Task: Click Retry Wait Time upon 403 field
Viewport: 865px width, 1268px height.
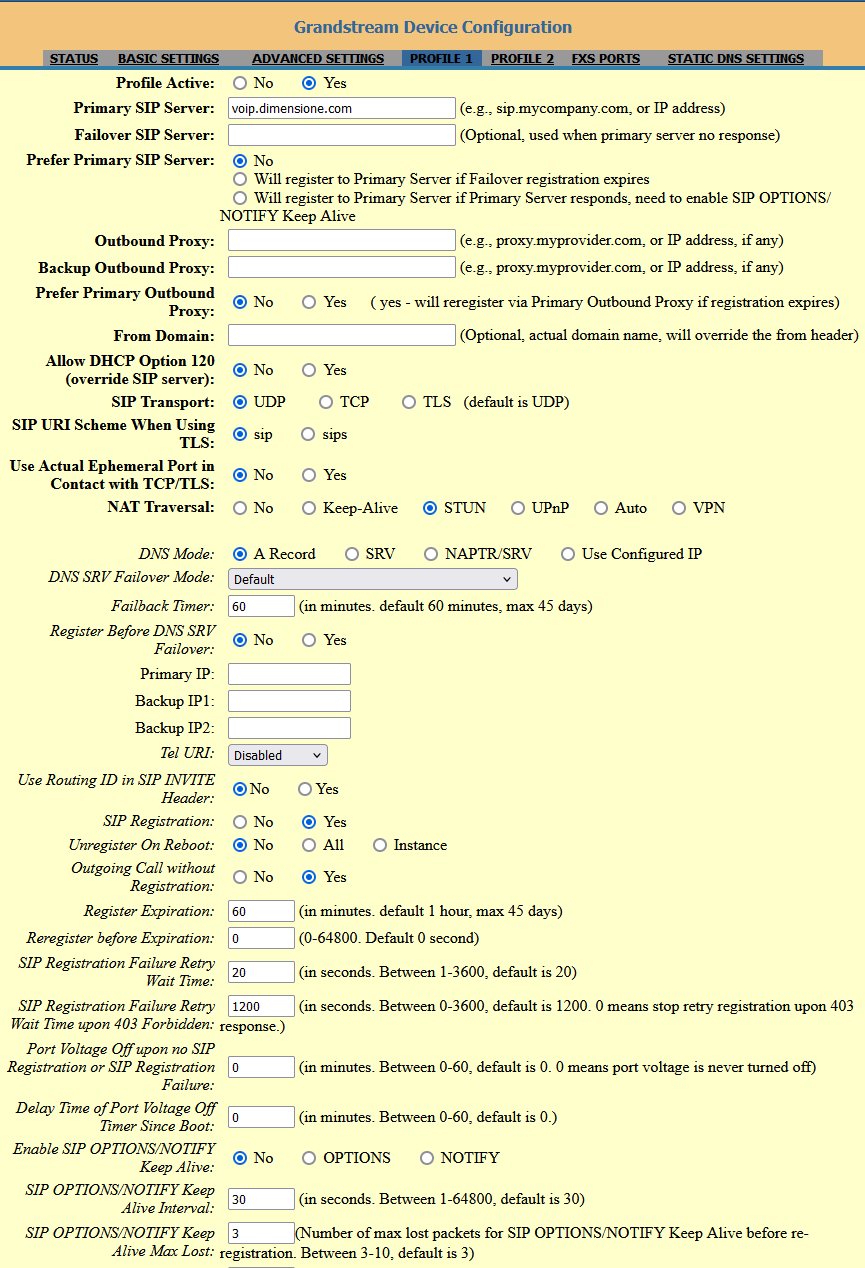Action: (x=262, y=1006)
